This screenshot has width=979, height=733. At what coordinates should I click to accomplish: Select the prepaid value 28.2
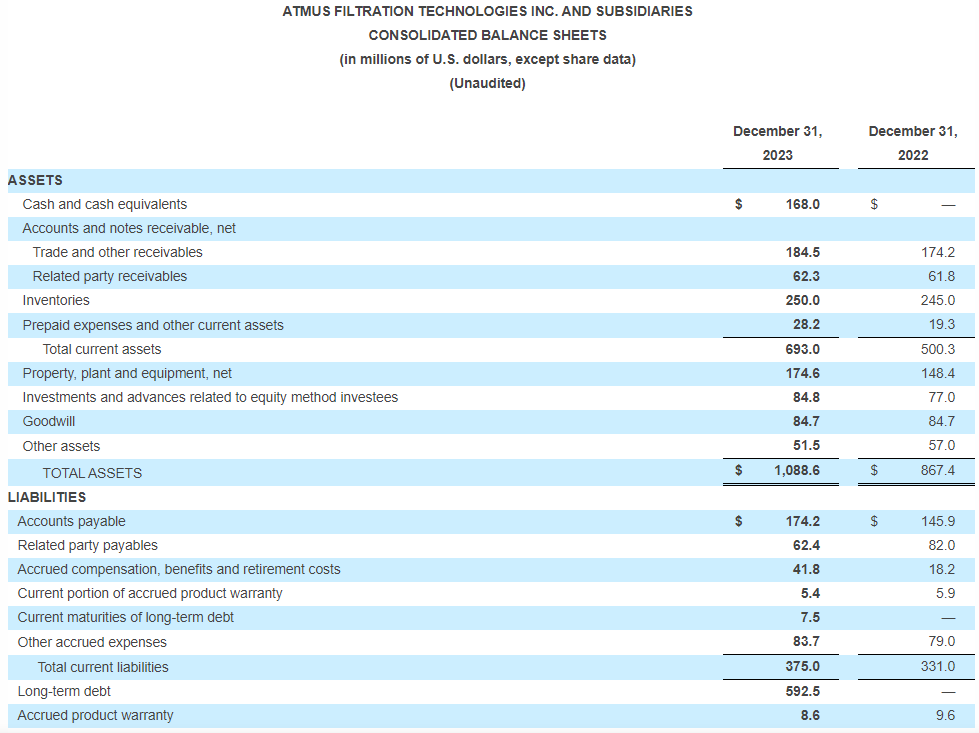click(806, 325)
